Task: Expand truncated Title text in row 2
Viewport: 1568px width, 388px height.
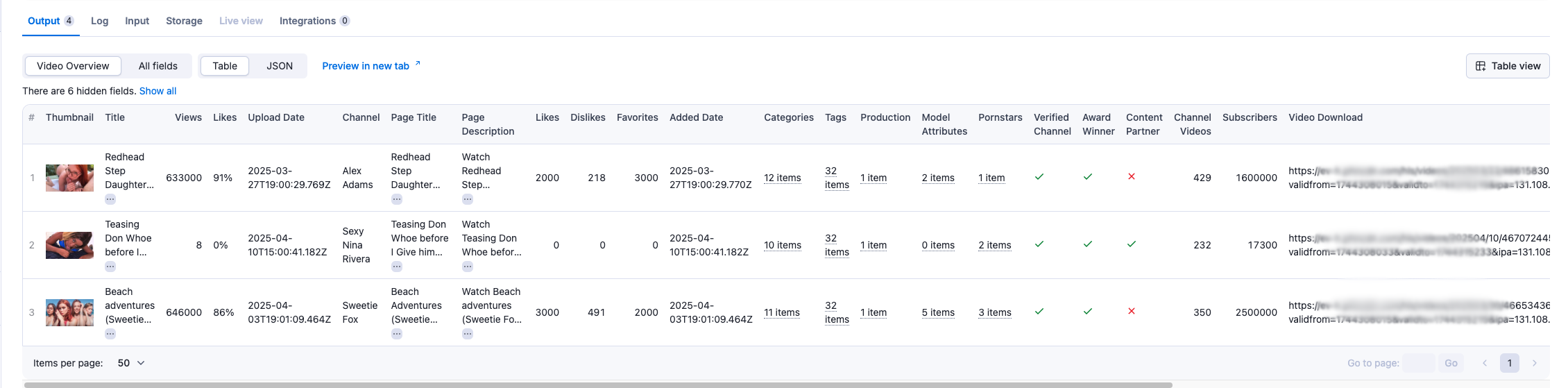Action: coord(110,267)
